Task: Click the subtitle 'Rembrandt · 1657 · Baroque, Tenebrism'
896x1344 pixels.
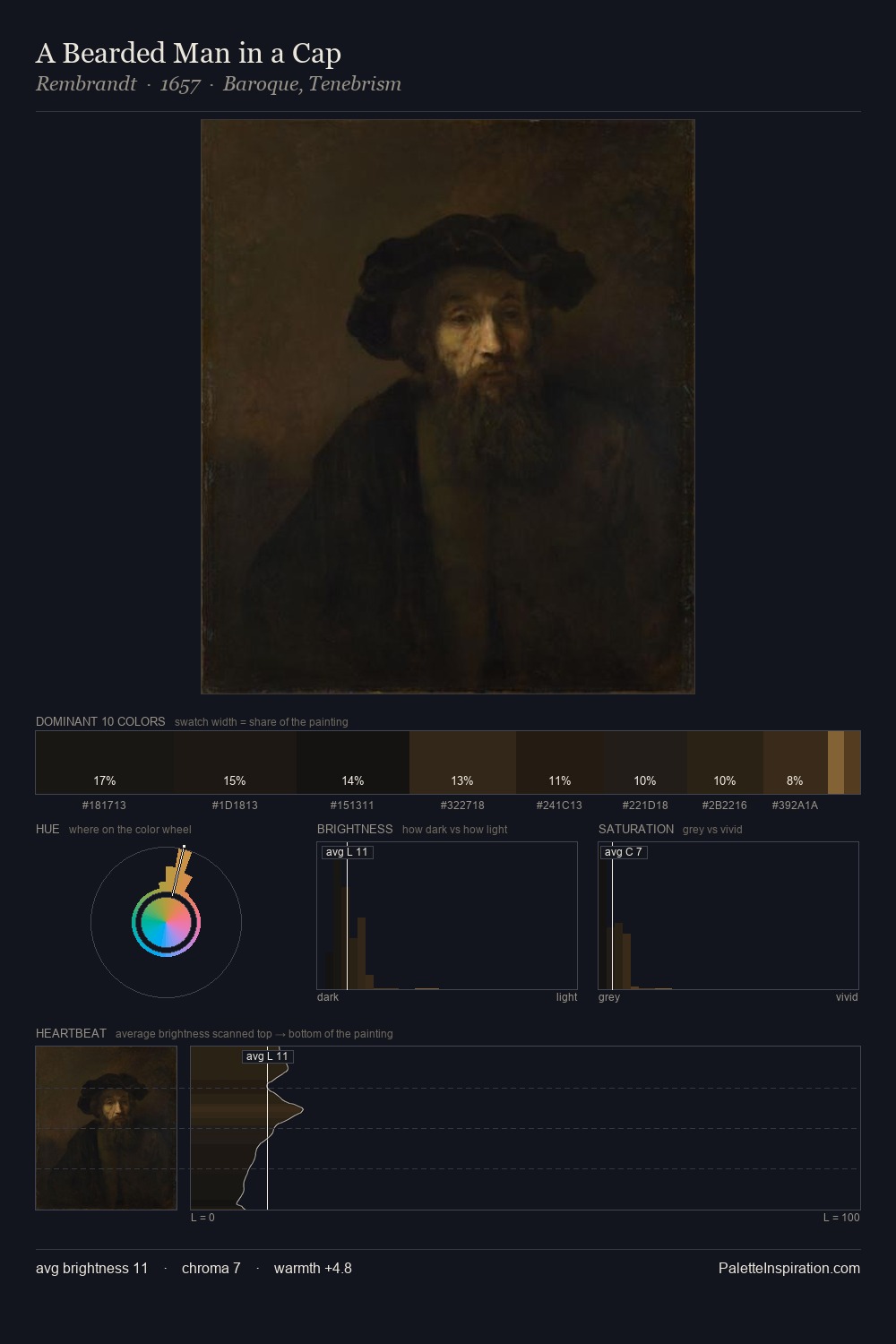Action: tap(219, 84)
